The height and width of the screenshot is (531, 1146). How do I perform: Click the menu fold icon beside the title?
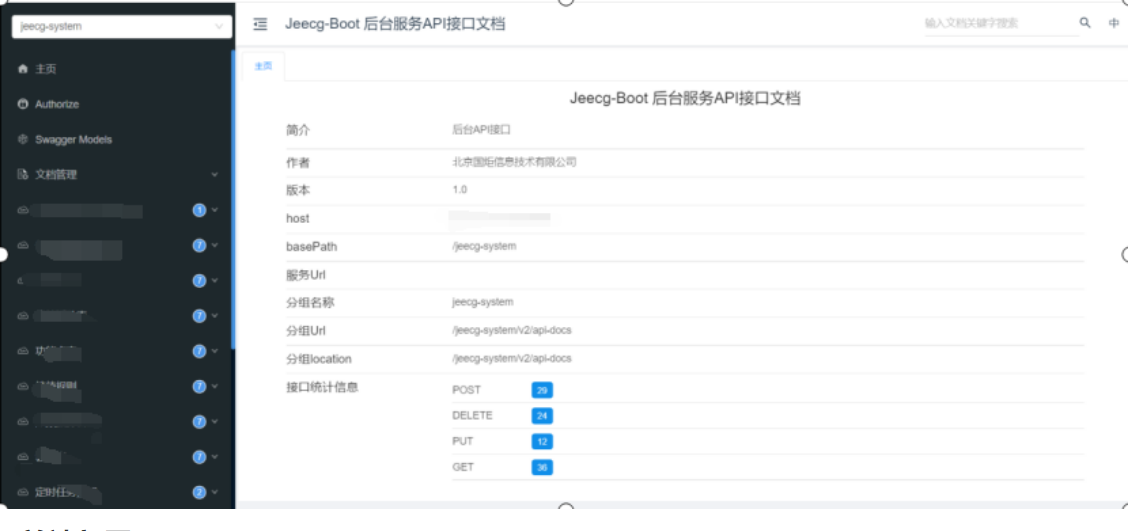coord(260,24)
